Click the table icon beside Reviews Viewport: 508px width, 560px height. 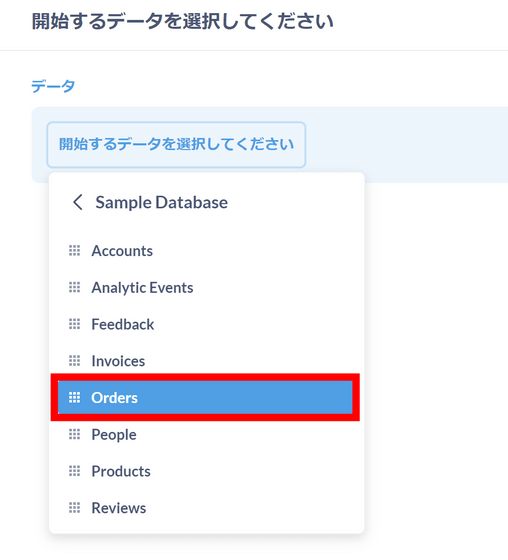coord(74,508)
